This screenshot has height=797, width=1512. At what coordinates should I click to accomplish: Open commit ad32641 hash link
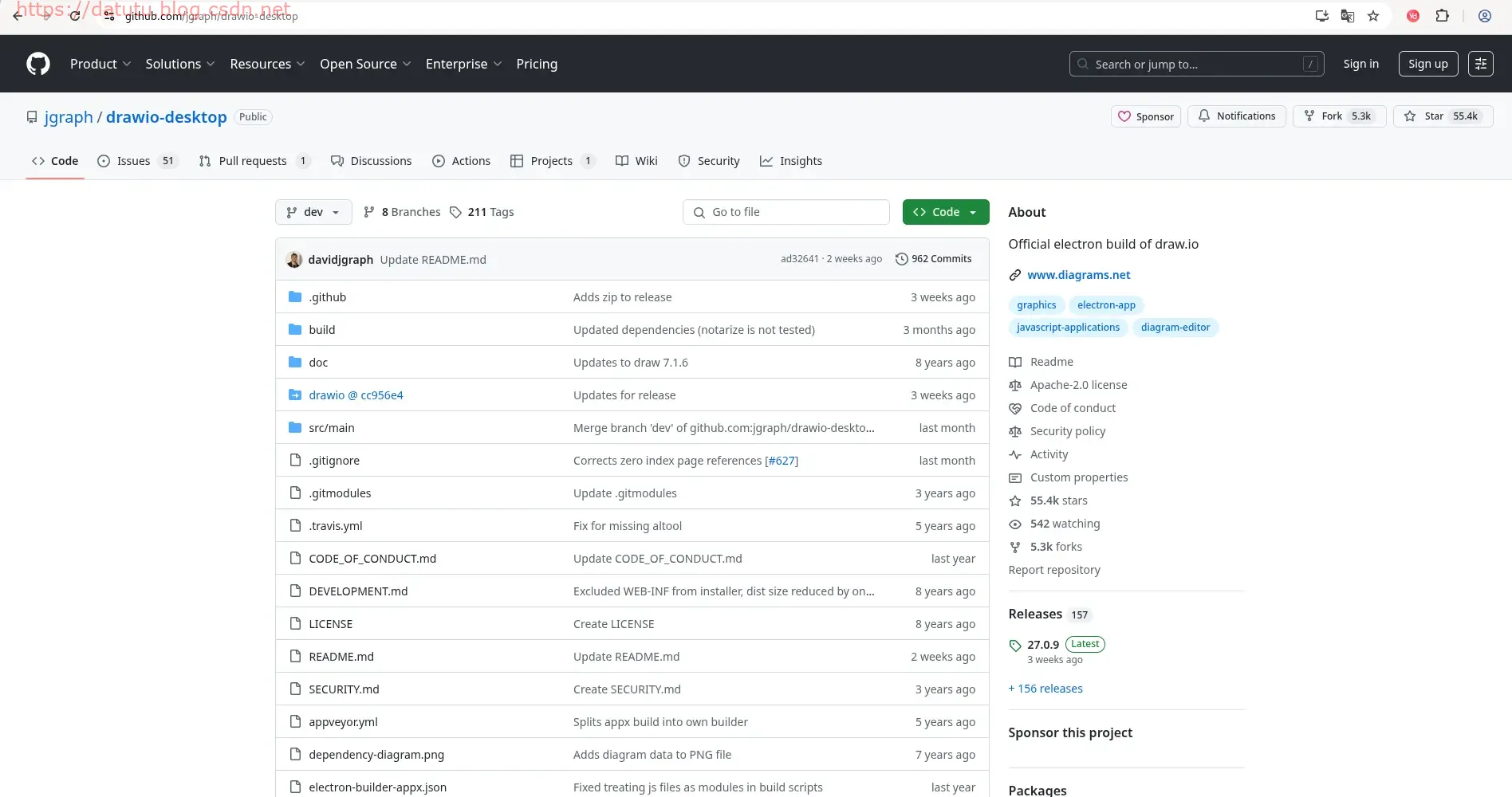click(800, 259)
